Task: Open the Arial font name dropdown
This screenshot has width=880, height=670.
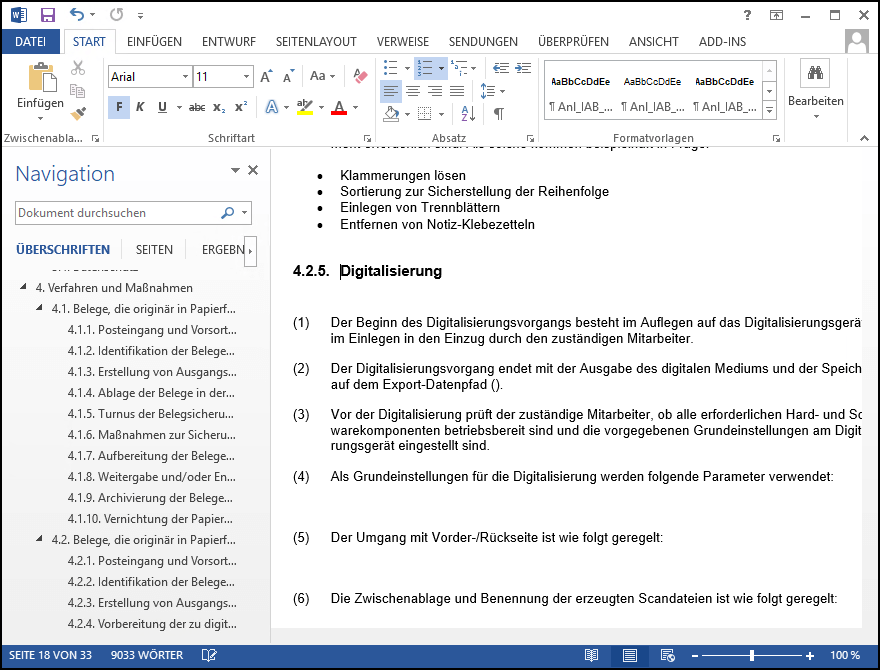Action: (x=185, y=77)
